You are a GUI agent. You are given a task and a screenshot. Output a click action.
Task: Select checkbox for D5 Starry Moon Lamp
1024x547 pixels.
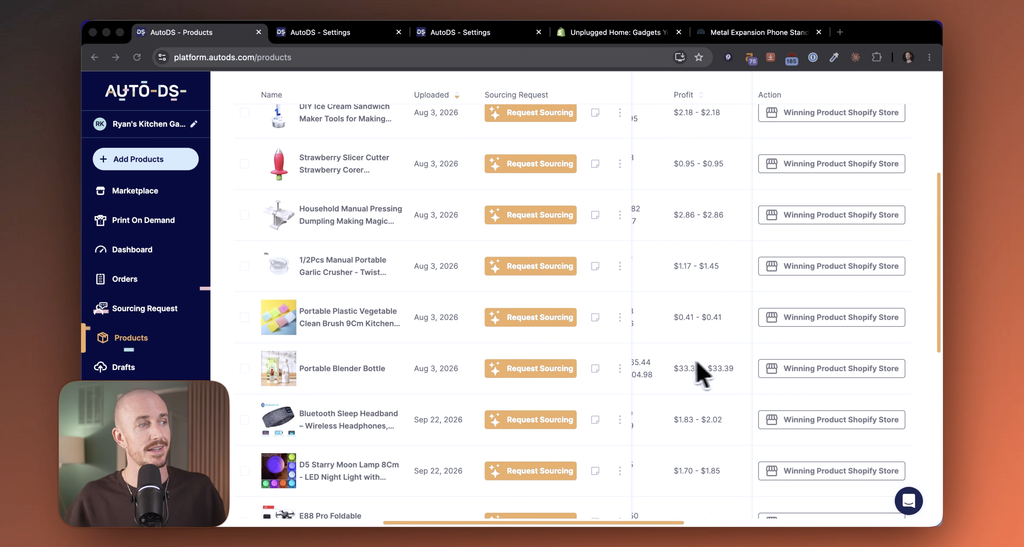pyautogui.click(x=244, y=471)
